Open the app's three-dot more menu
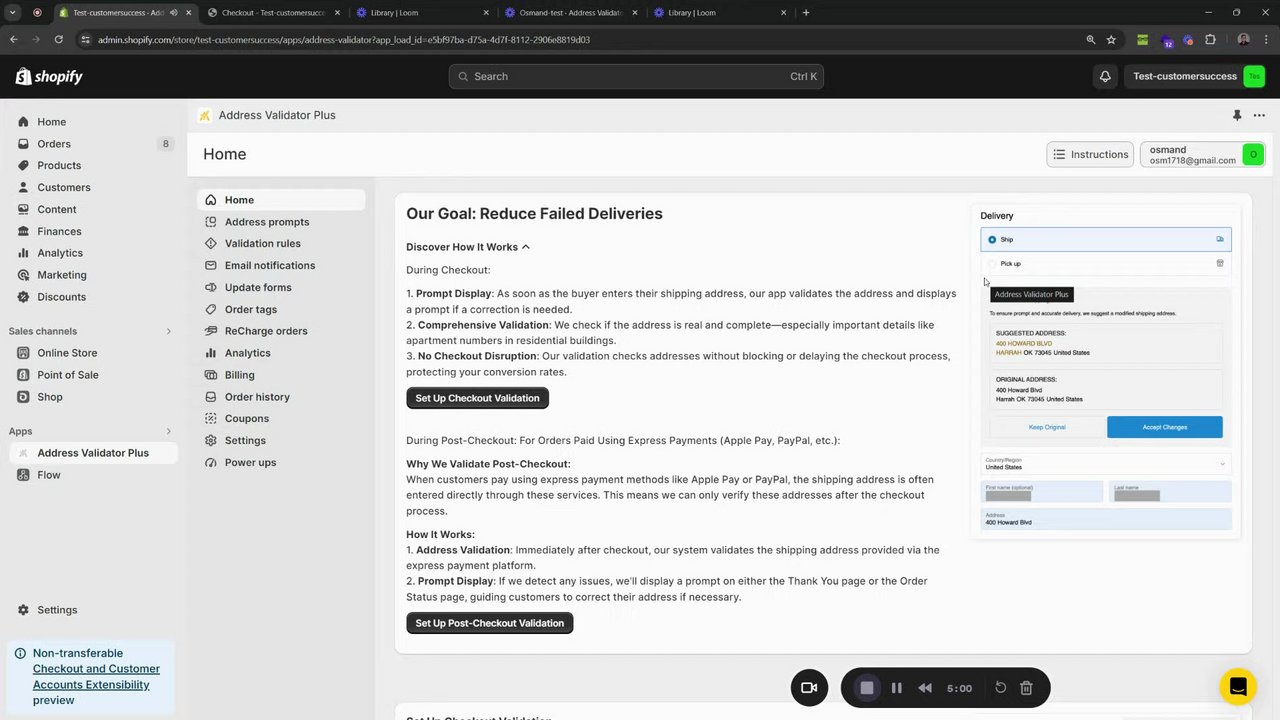1280x720 pixels. click(1259, 115)
